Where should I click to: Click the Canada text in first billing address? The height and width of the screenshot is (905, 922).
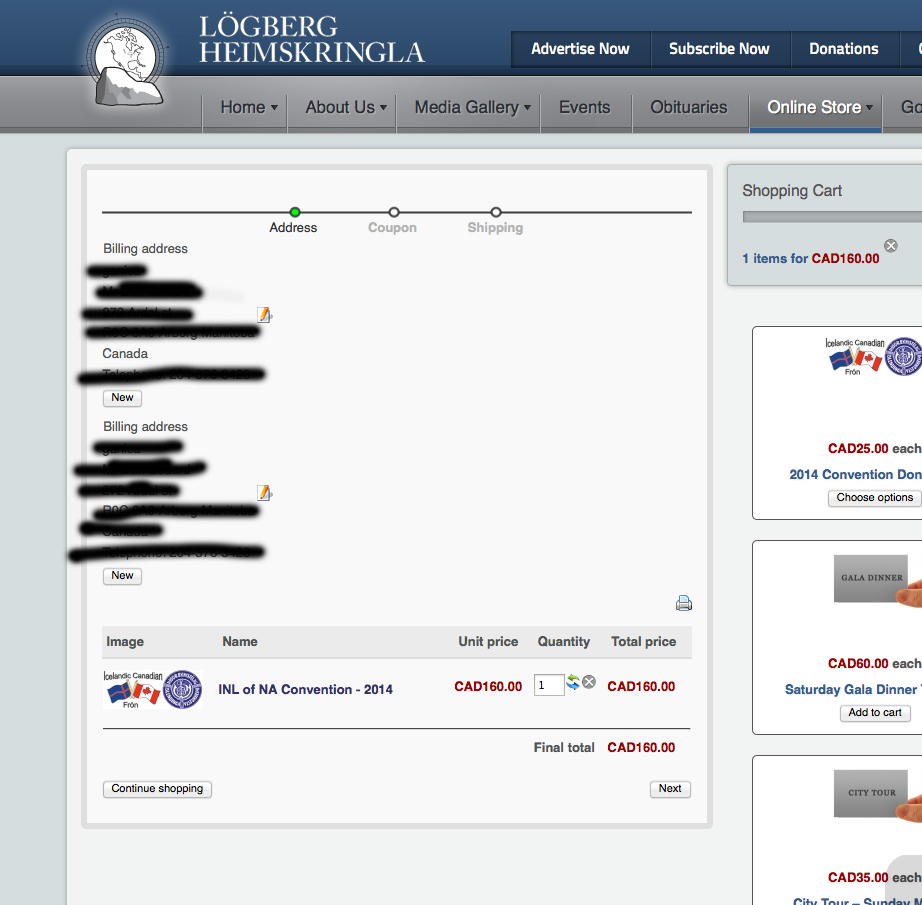coord(125,353)
